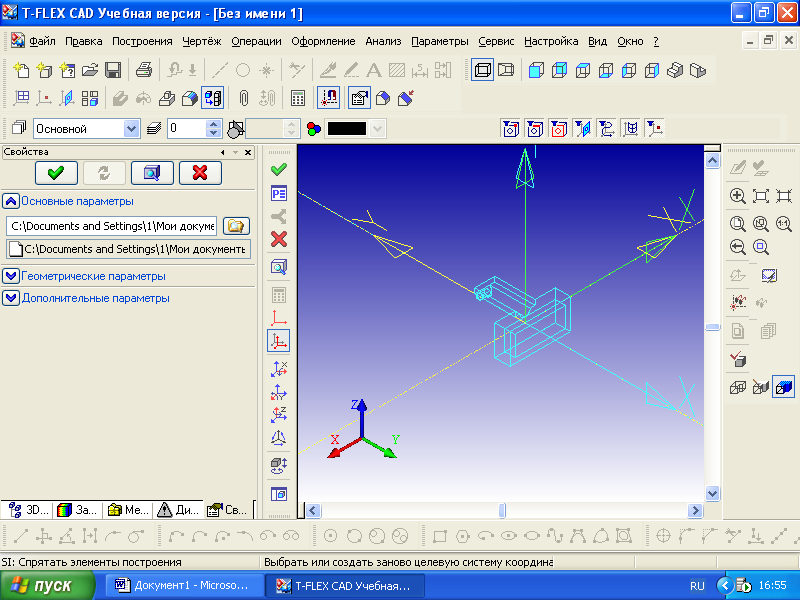Image resolution: width=800 pixels, height=600 pixels.
Task: Click the horizontal scrollbar thumb
Action: tap(502, 510)
